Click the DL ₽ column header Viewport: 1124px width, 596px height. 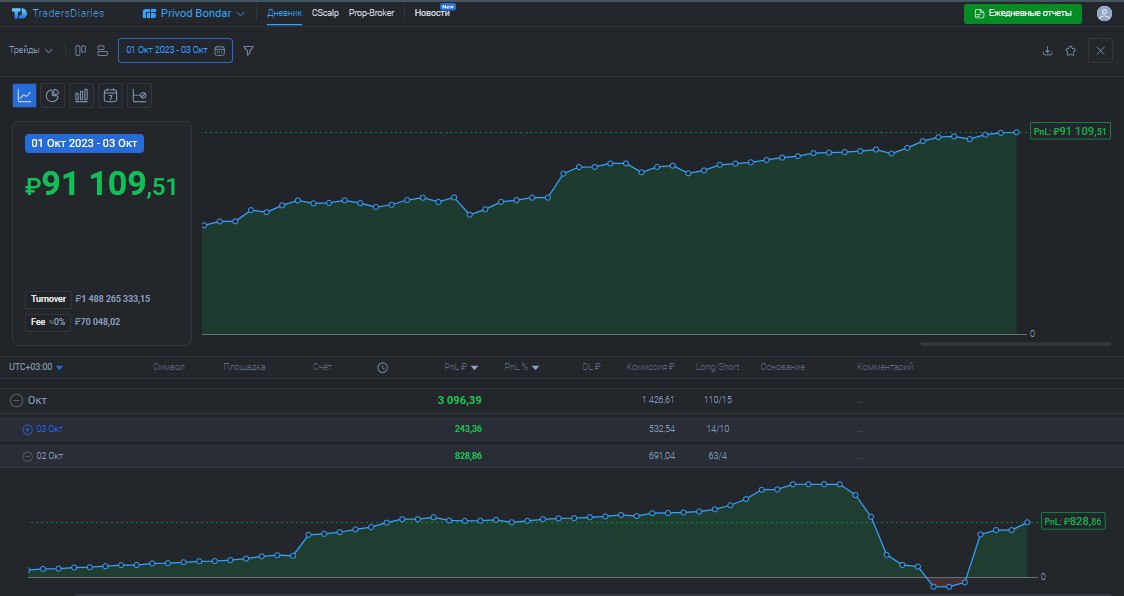click(591, 367)
